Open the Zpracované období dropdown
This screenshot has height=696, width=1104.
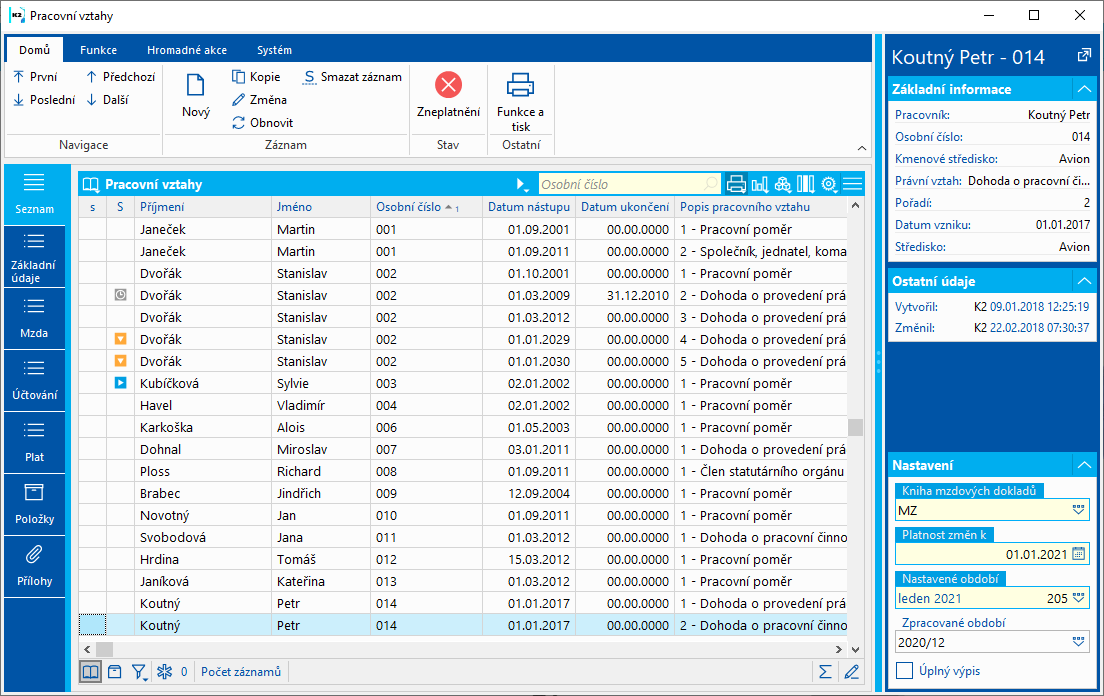click(1078, 642)
